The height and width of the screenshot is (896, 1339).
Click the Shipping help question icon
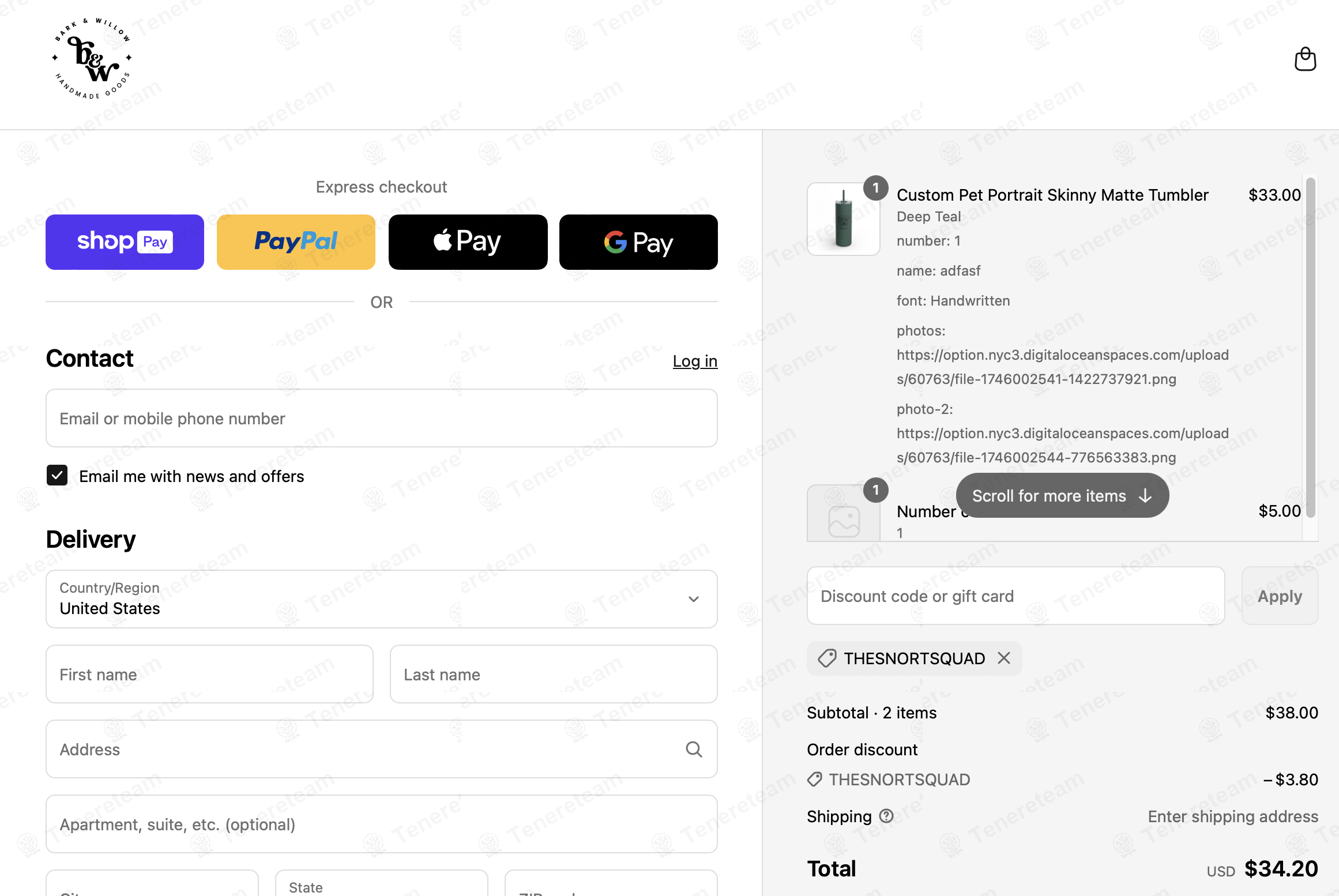pos(886,816)
